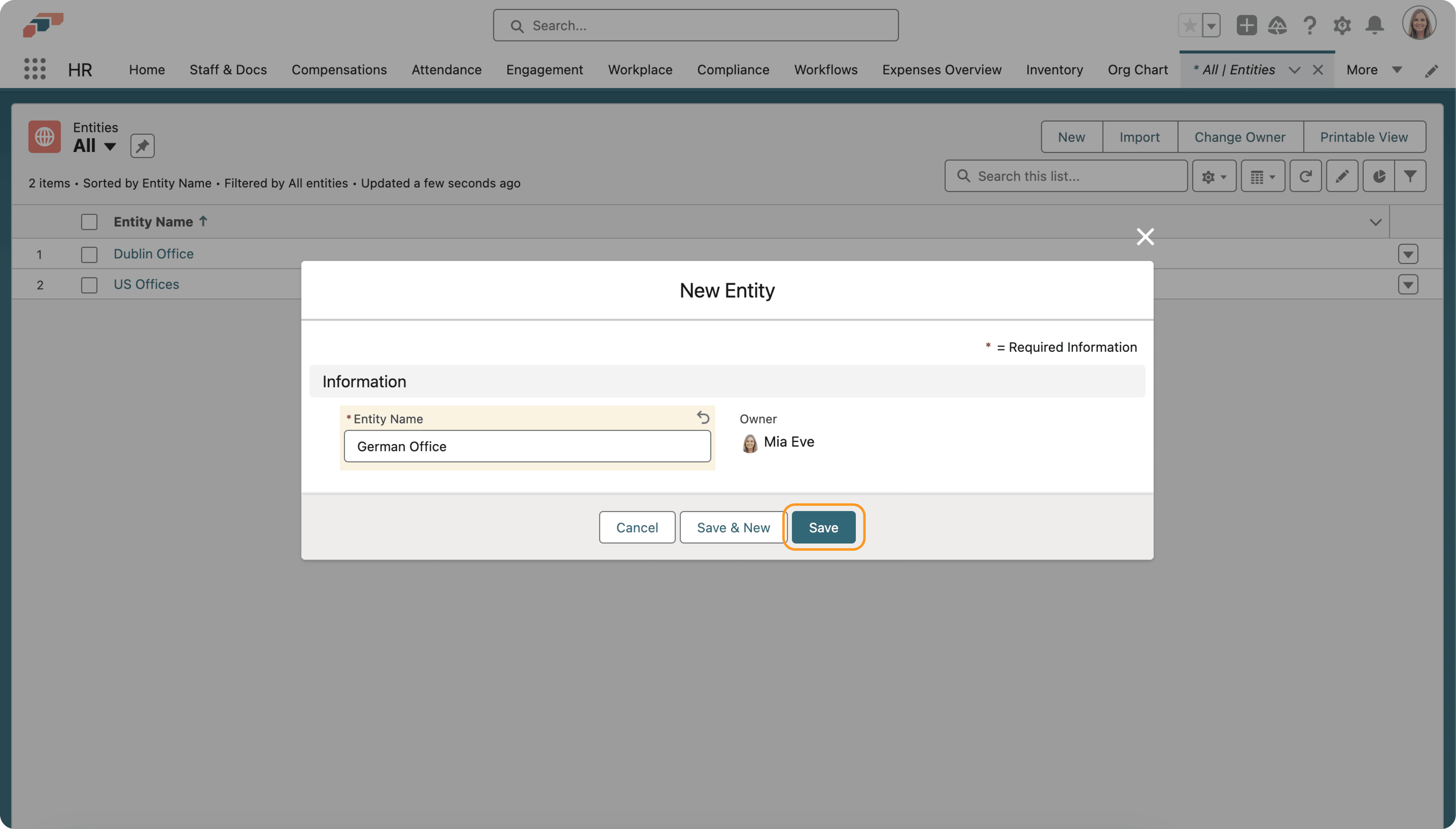This screenshot has height=829, width=1456.
Task: Open the help question mark icon
Action: [1309, 25]
